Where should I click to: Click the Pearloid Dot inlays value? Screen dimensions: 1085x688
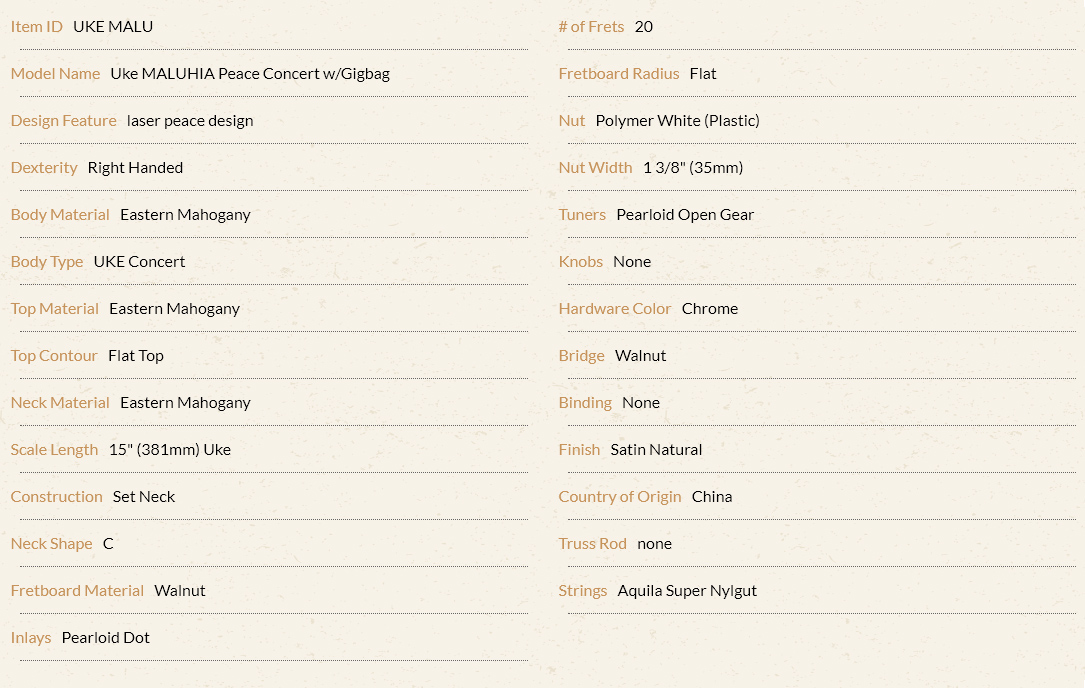point(106,638)
